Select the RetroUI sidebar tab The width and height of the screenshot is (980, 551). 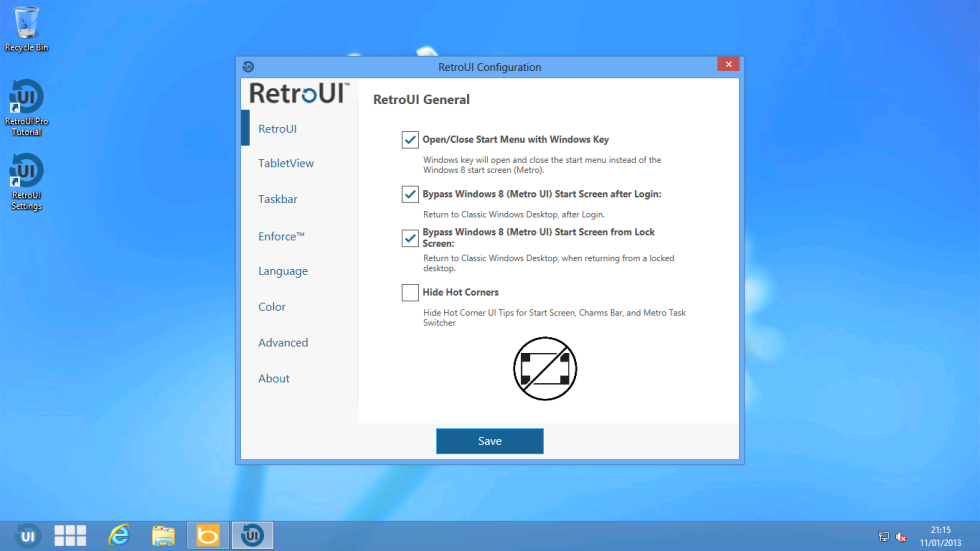click(278, 129)
